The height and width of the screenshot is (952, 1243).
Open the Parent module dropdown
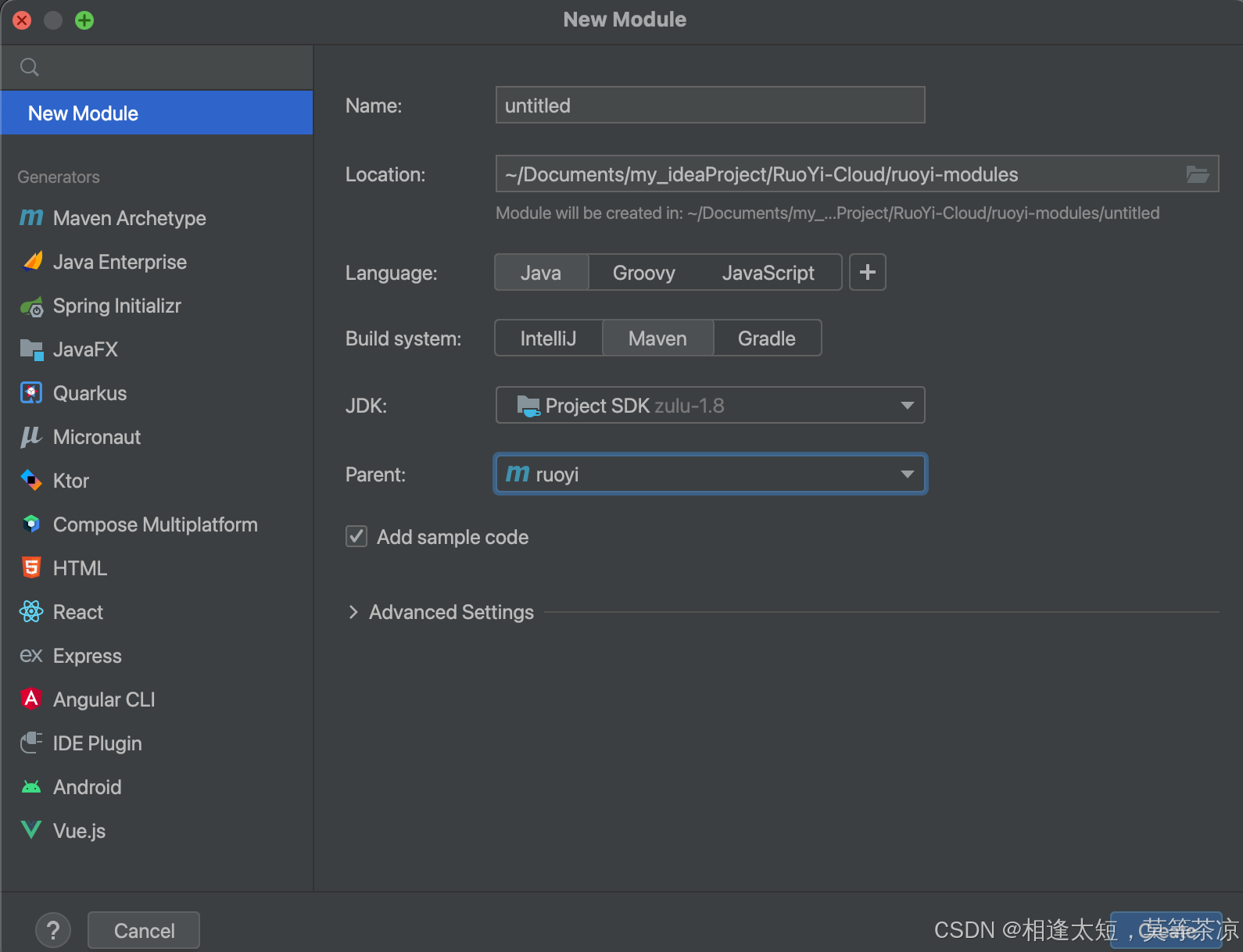tap(711, 474)
